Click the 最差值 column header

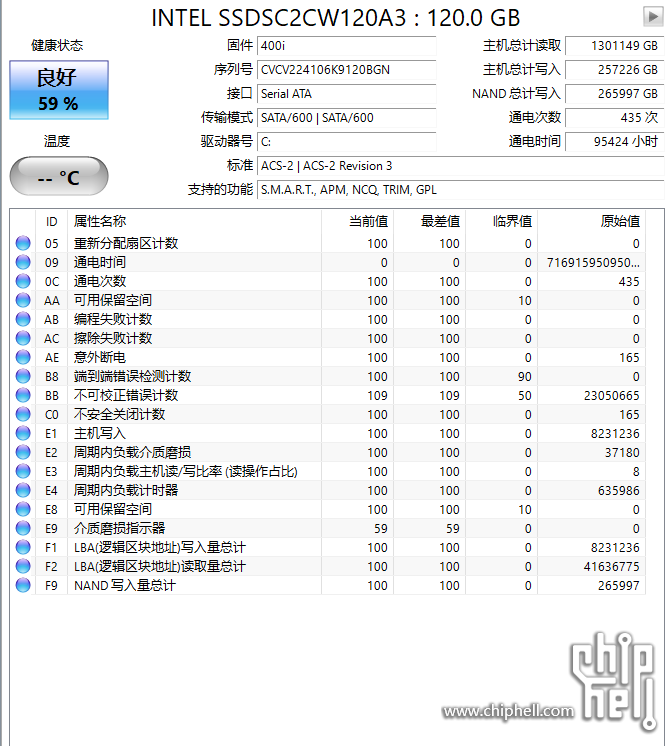point(430,221)
